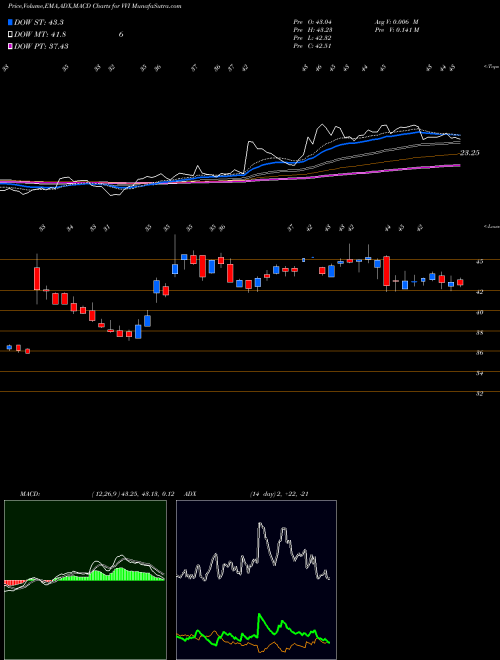Click the 42 price axis label
Screen dimensions: 500x660
tap(479, 292)
